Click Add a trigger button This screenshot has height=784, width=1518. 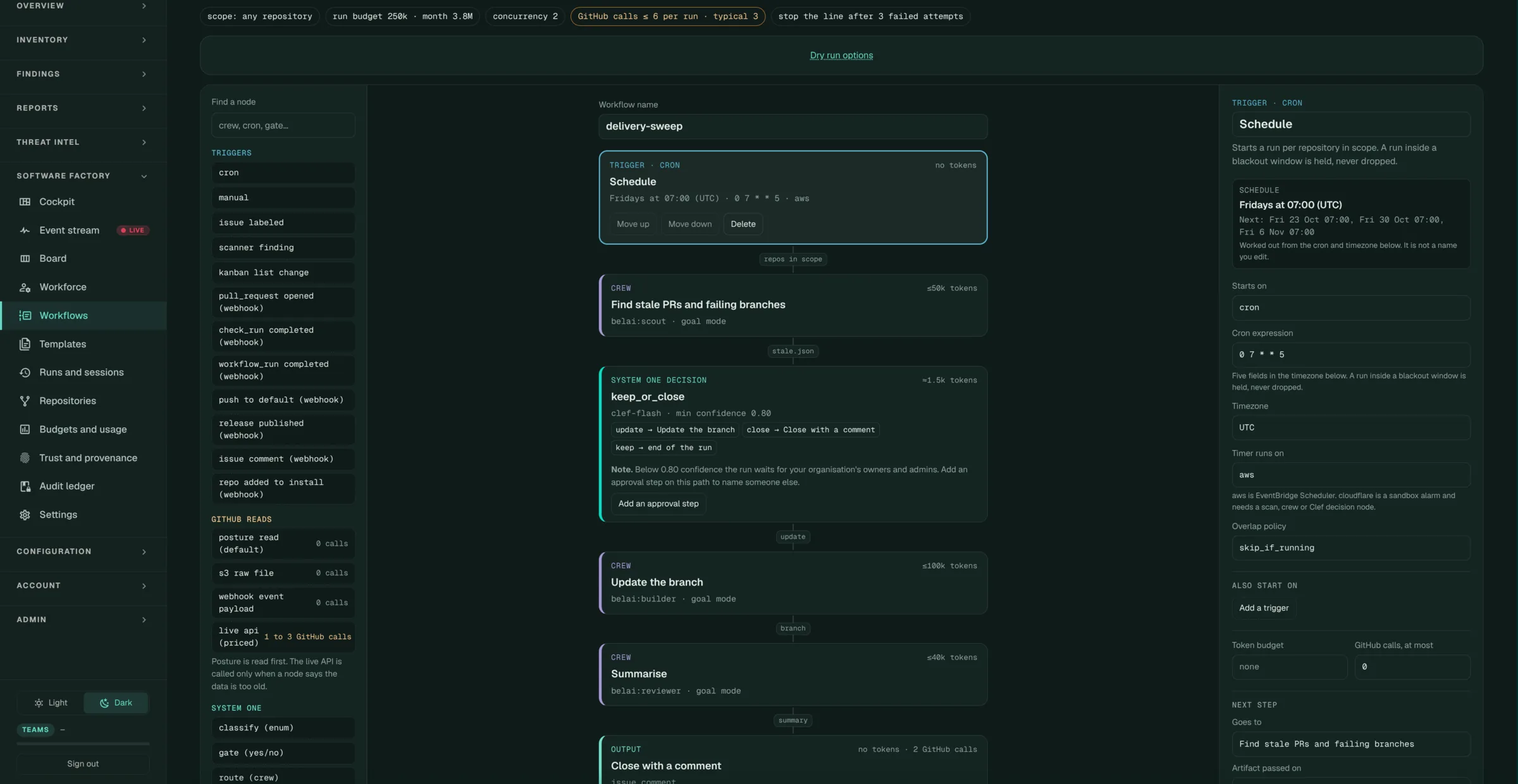point(1264,608)
